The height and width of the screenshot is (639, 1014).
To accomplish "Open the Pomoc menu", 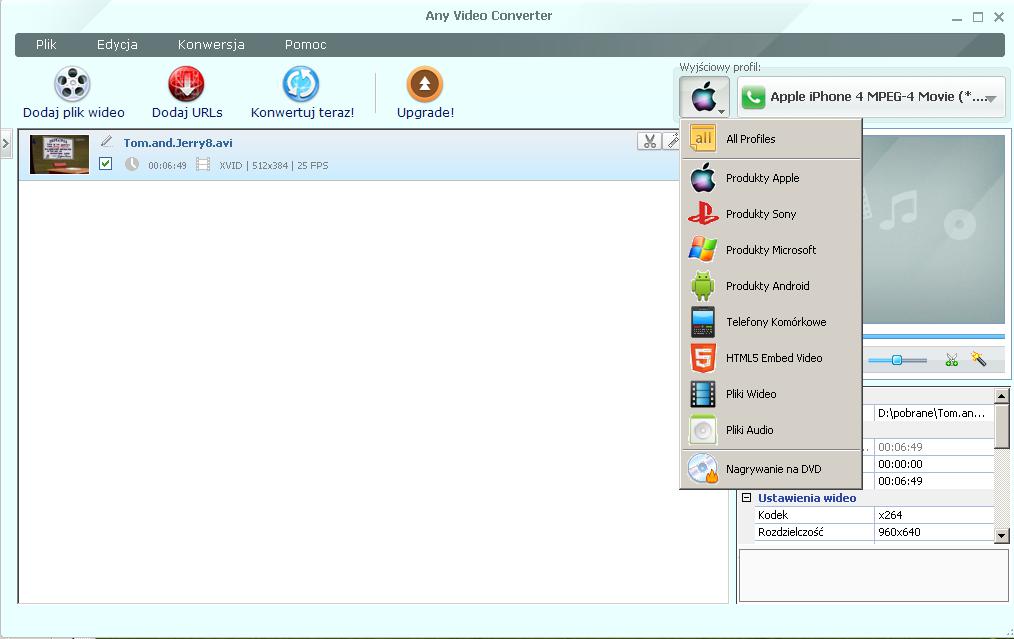I will 305,45.
